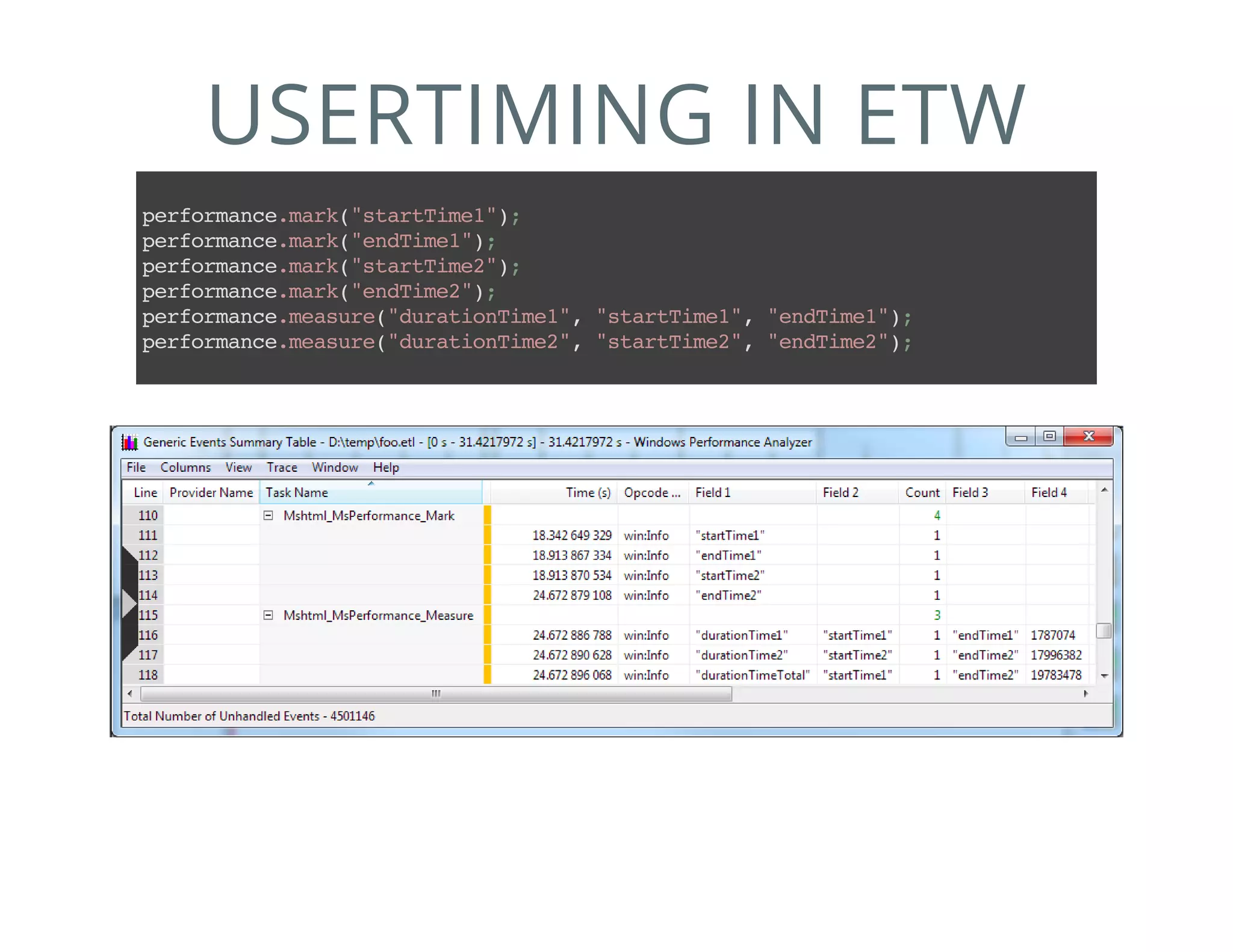Click the horizontal scrollbar left arrow

130,693
